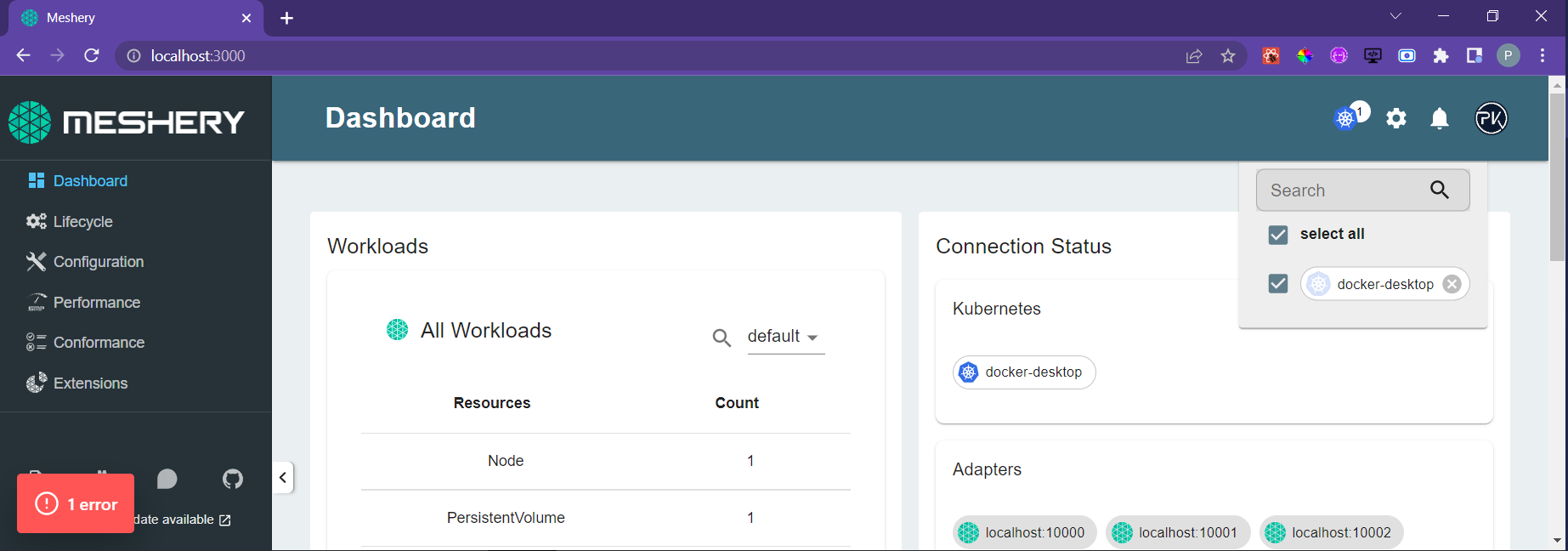Open the Kubernetes context switcher icon
Viewport: 1568px width, 551px height.
tap(1345, 119)
